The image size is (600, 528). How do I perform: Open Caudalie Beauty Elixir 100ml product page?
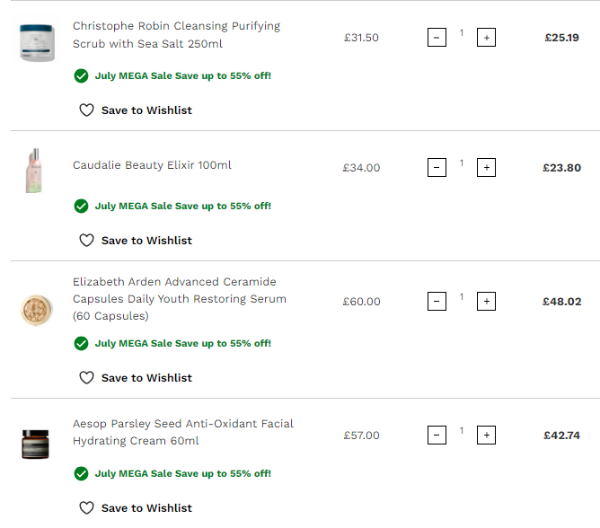tap(152, 165)
